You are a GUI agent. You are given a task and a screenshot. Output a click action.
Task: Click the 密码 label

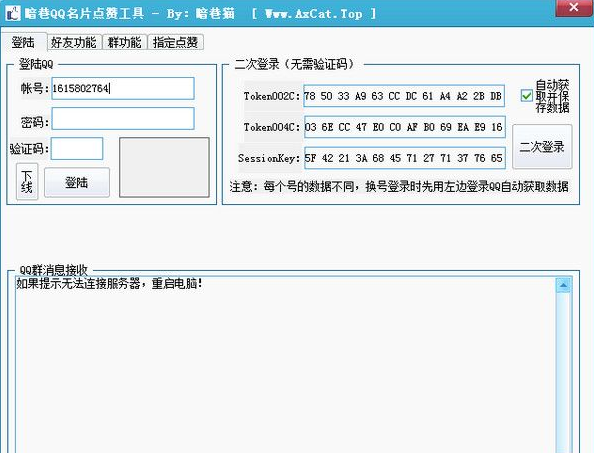coord(34,122)
